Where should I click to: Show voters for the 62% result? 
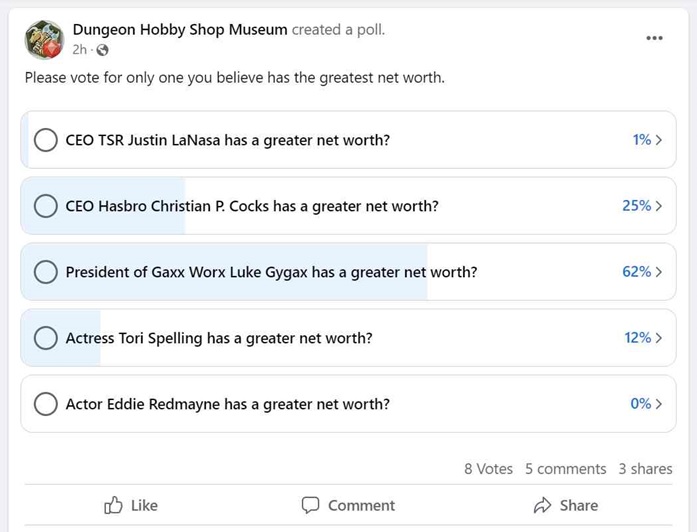point(642,272)
